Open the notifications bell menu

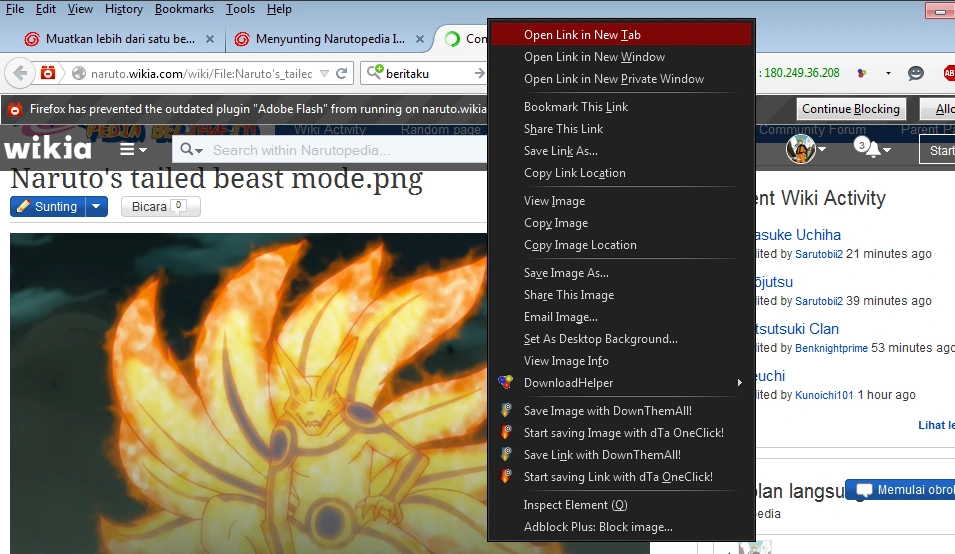[x=872, y=148]
